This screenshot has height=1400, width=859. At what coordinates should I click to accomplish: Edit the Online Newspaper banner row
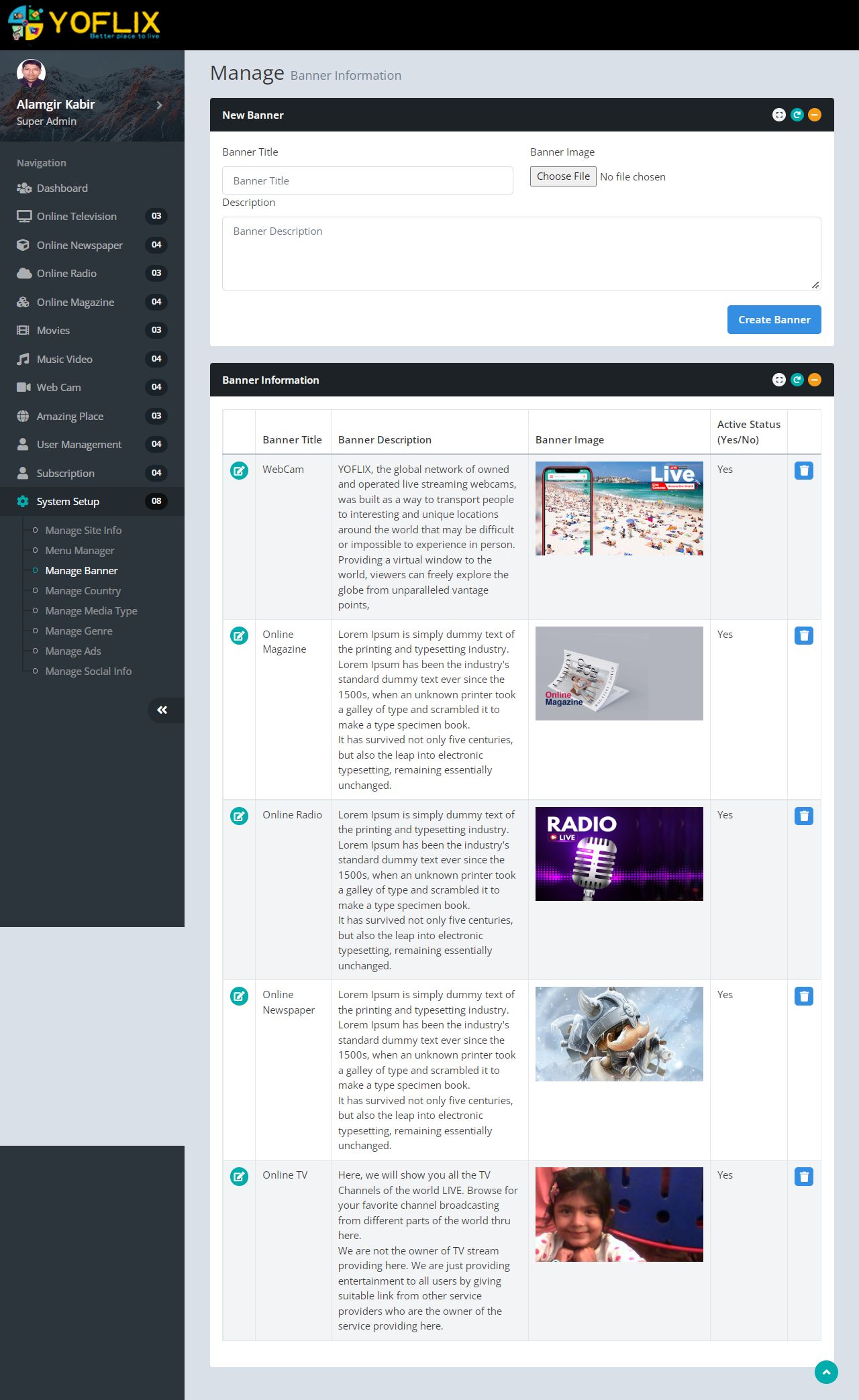click(x=239, y=996)
